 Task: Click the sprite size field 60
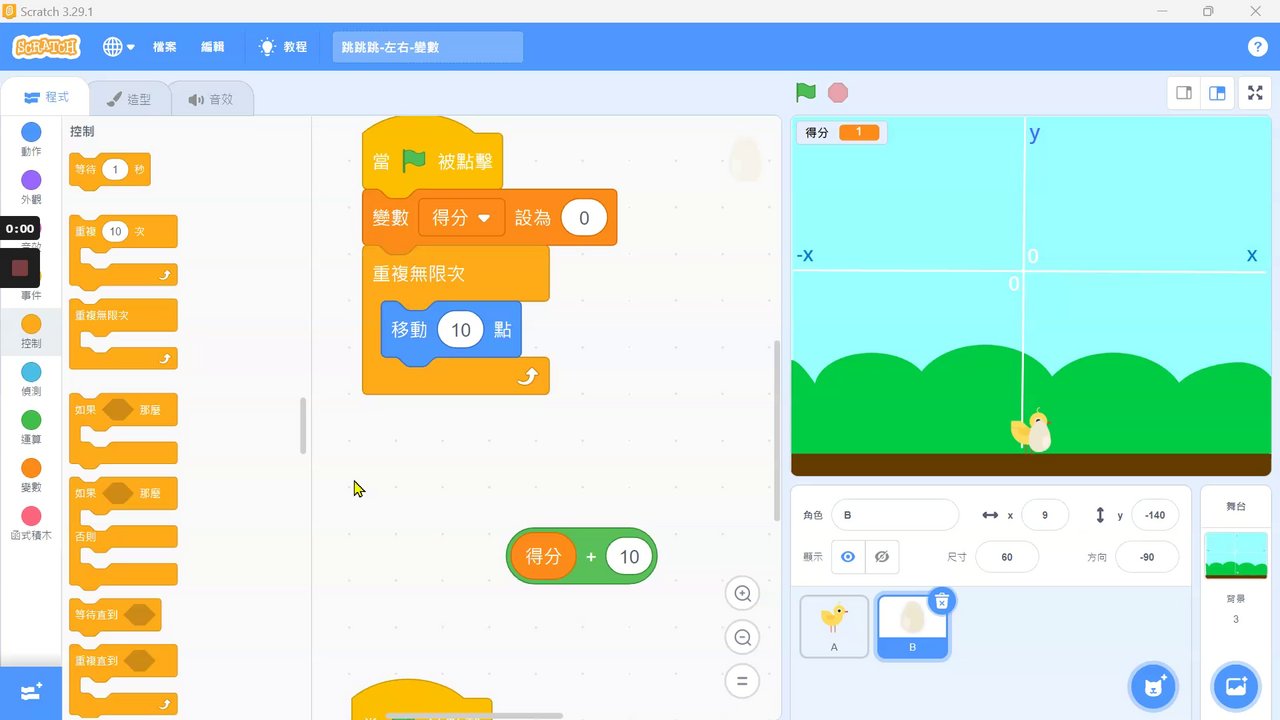pyautogui.click(x=1007, y=557)
